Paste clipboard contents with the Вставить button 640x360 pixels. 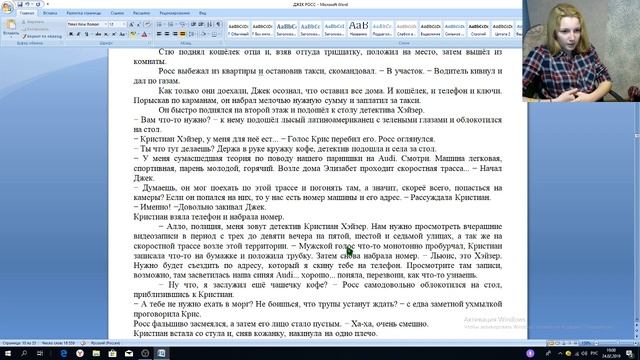[x=11, y=28]
